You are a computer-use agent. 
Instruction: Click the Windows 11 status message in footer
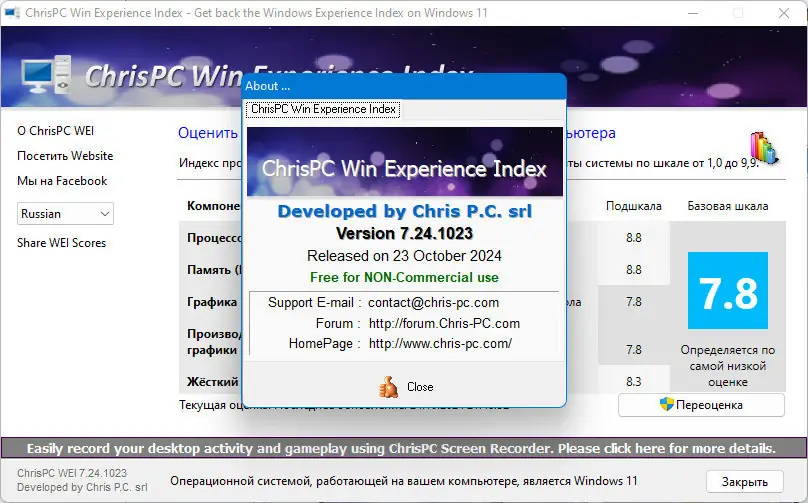403,481
